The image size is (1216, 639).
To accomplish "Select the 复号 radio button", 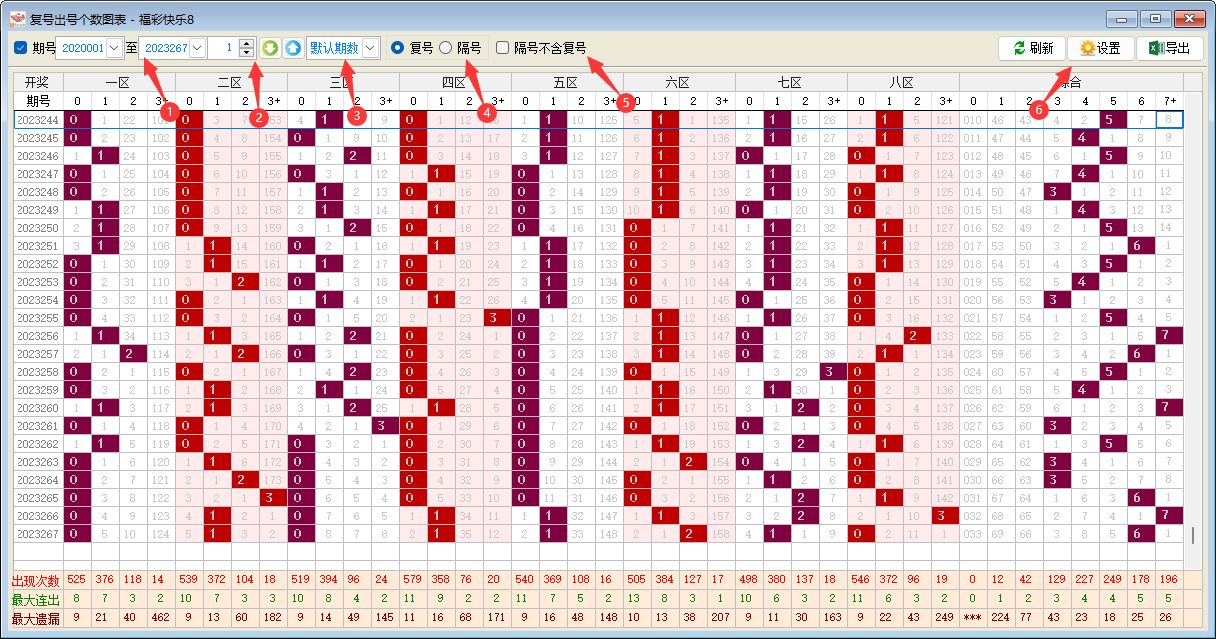I will 398,48.
